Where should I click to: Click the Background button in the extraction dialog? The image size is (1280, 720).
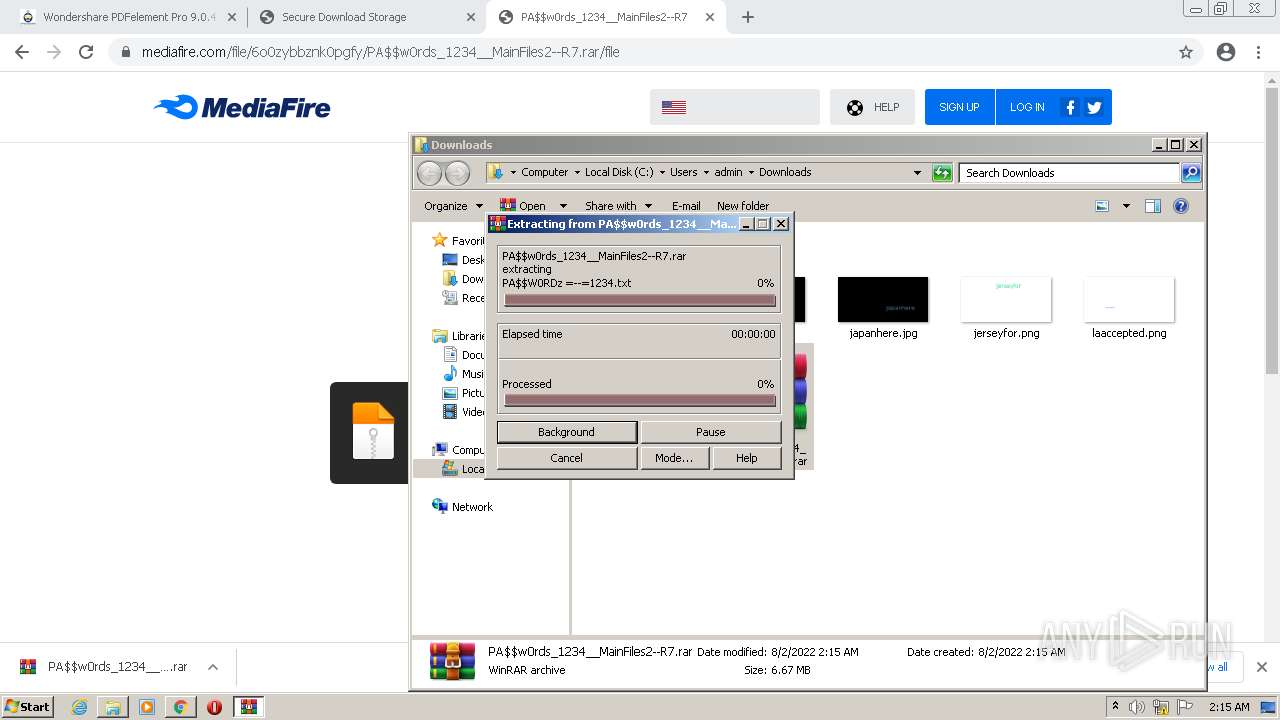click(566, 432)
